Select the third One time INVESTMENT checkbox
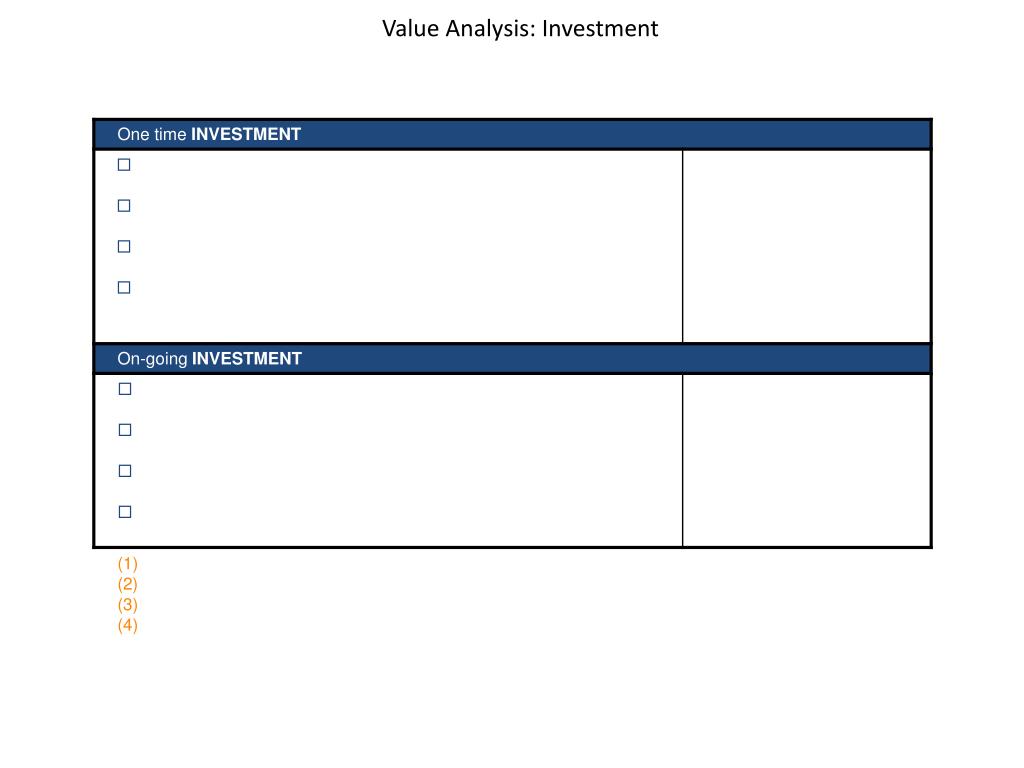This screenshot has width=1024, height=768. [x=124, y=246]
